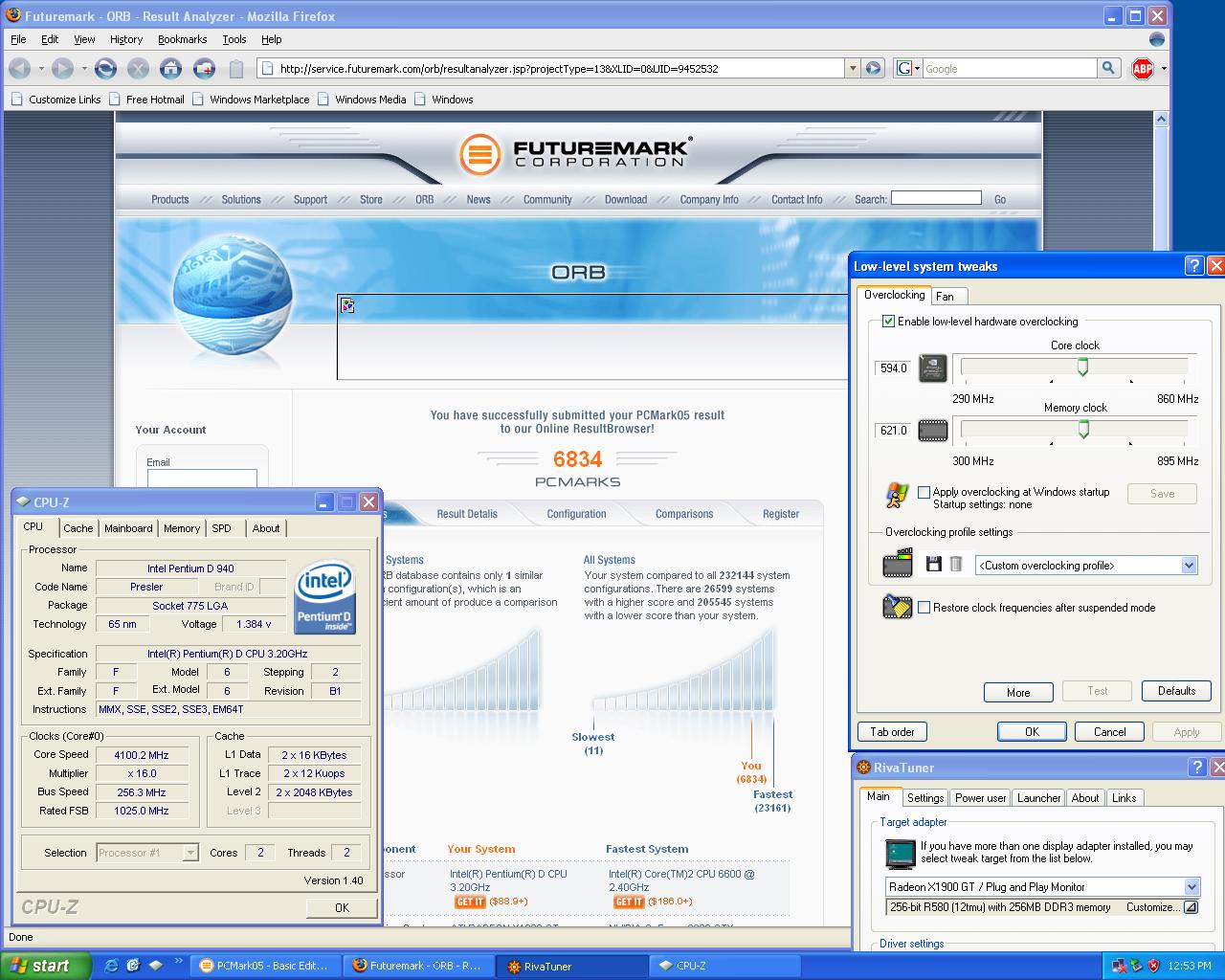Click the More button in system tweaks
Viewport: 1225px width, 980px height.
pyautogui.click(x=1018, y=692)
